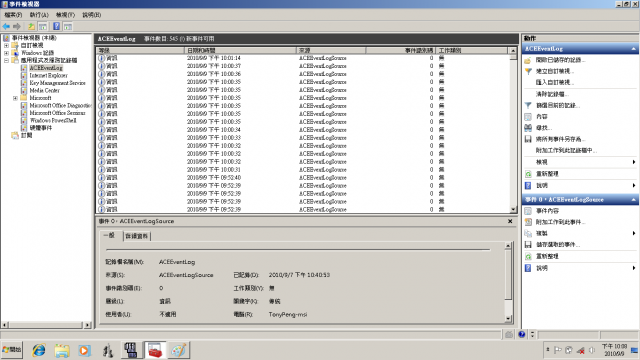Switch to the 詳細資料 tab
Screen dimensions: 640x360
click(x=137, y=236)
